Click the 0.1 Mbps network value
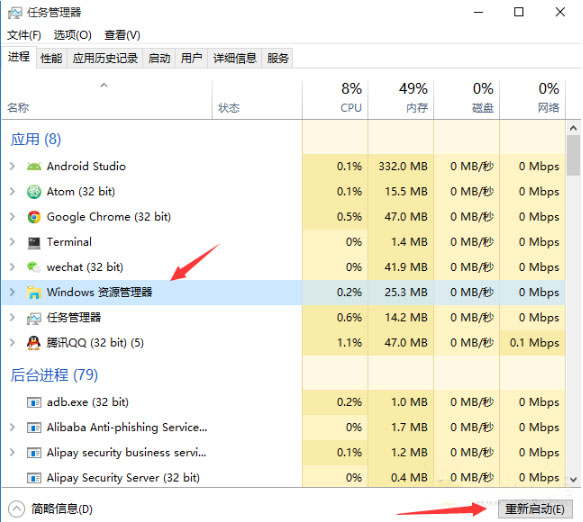Screen dimensions: 583x522 [534, 342]
